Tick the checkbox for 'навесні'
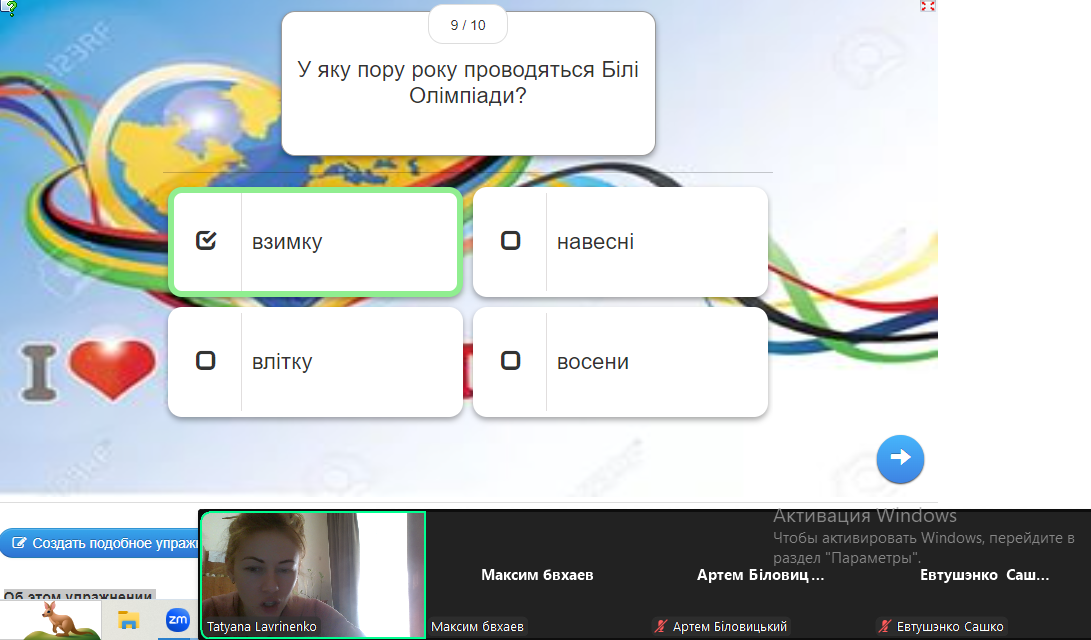 point(510,241)
